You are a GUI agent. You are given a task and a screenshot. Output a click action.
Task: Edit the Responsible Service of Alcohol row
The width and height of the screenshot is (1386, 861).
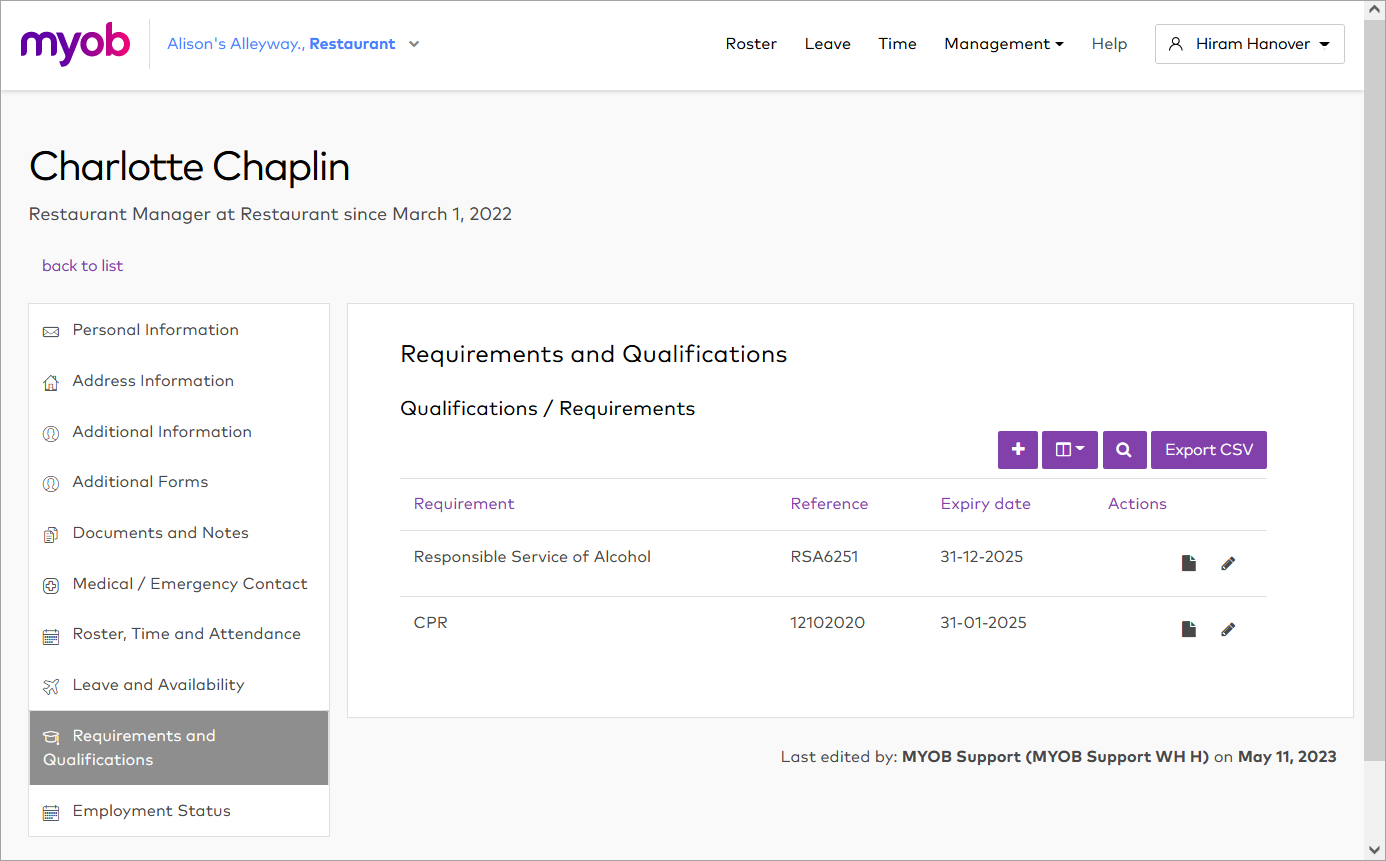pos(1228,563)
